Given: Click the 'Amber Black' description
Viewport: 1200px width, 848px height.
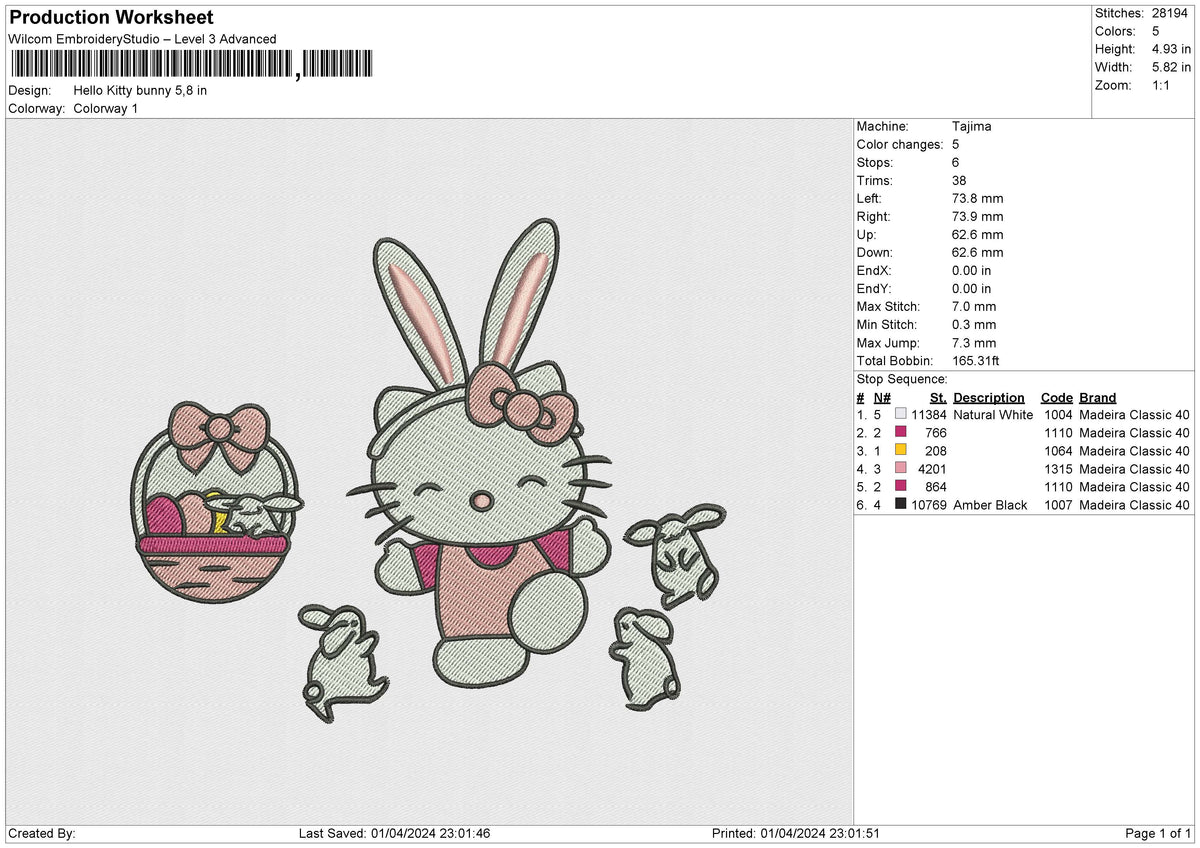Looking at the screenshot, I should pos(990,505).
